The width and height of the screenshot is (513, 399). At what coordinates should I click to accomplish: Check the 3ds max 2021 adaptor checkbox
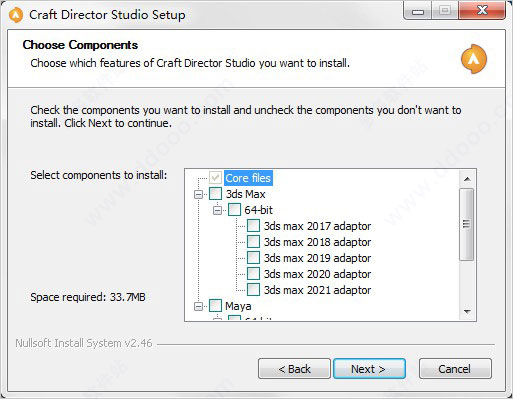coord(253,290)
